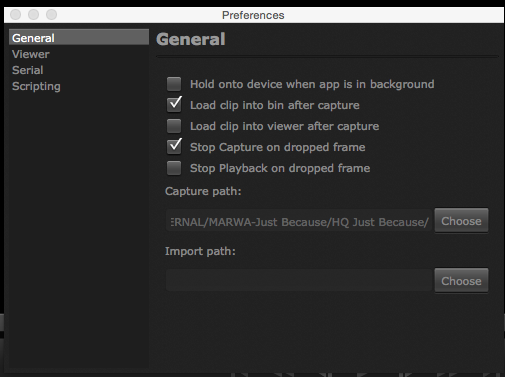The image size is (505, 377).
Task: Close the Preferences window
Action: pyautogui.click(x=16, y=15)
